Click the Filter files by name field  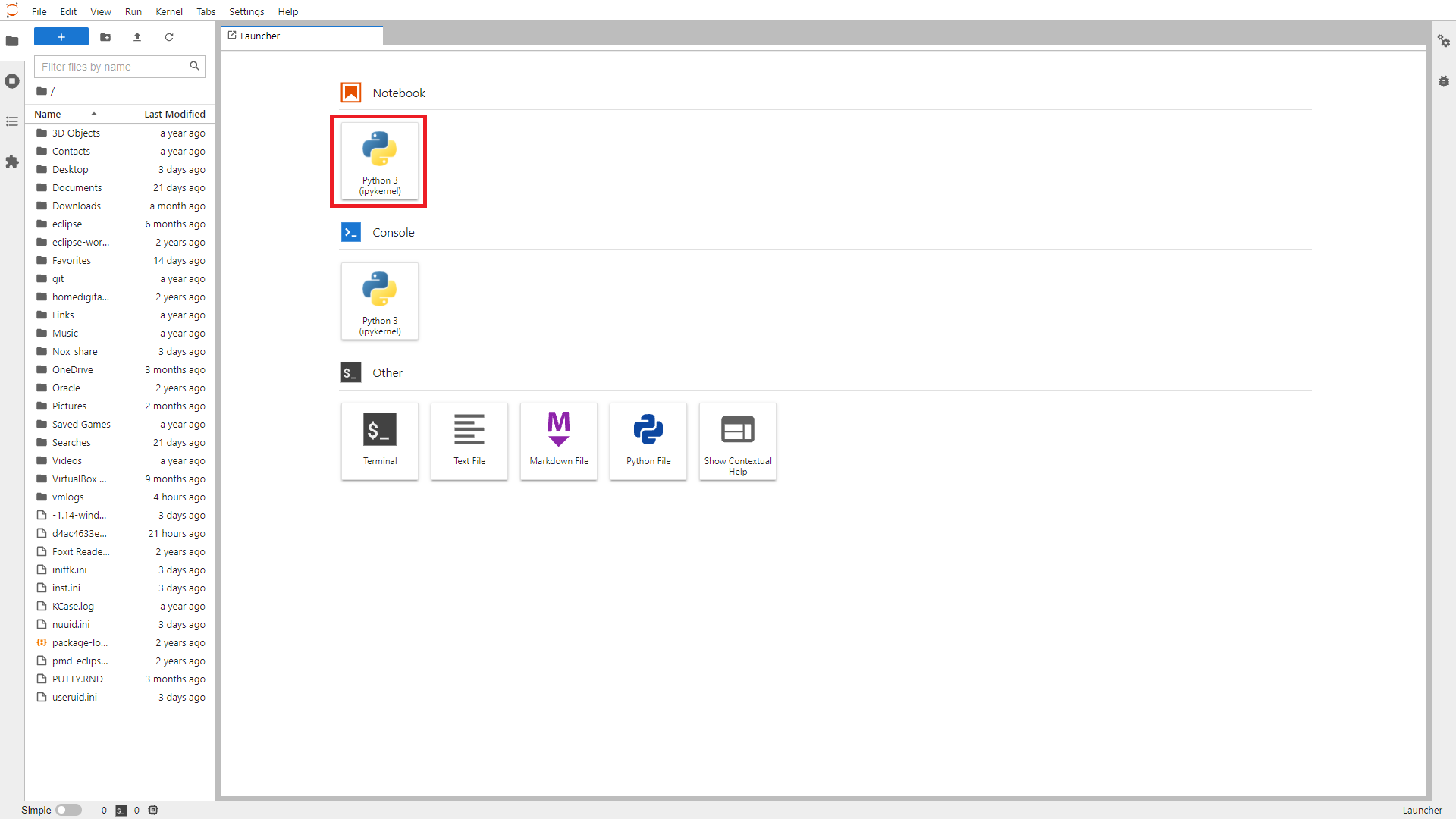click(x=112, y=67)
